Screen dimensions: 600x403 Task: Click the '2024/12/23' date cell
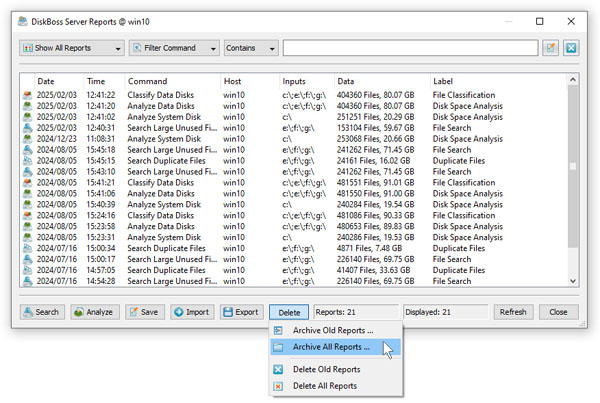point(57,139)
